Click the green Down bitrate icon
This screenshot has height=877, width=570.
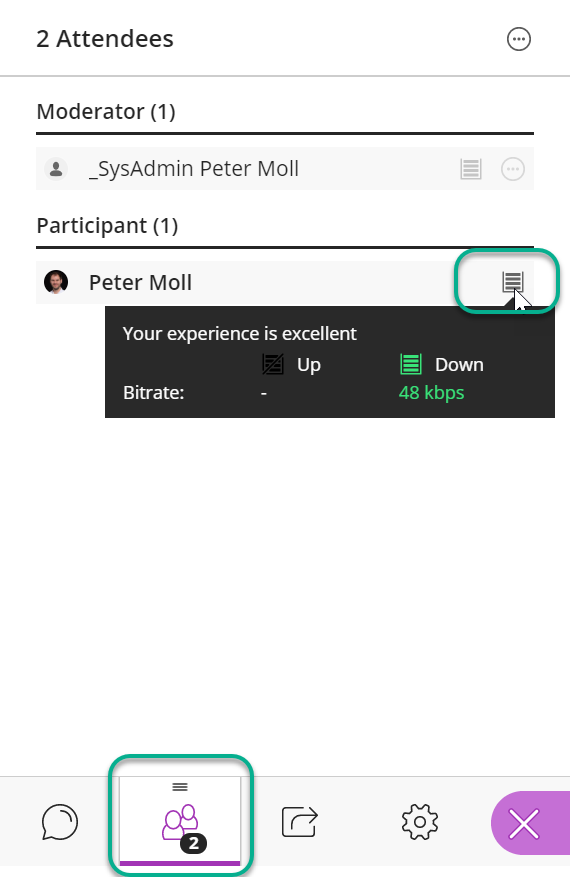(411, 365)
